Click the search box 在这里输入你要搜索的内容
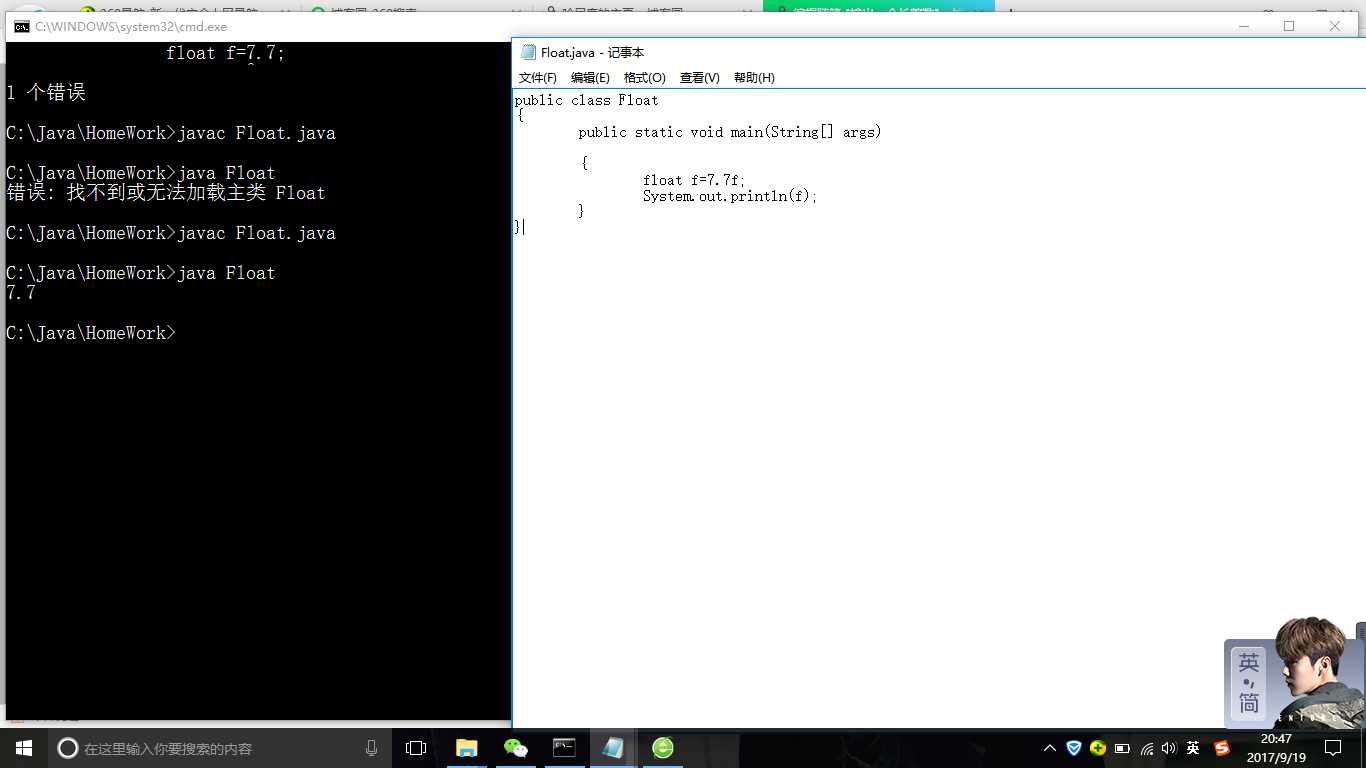This screenshot has height=768, width=1366. click(220, 748)
